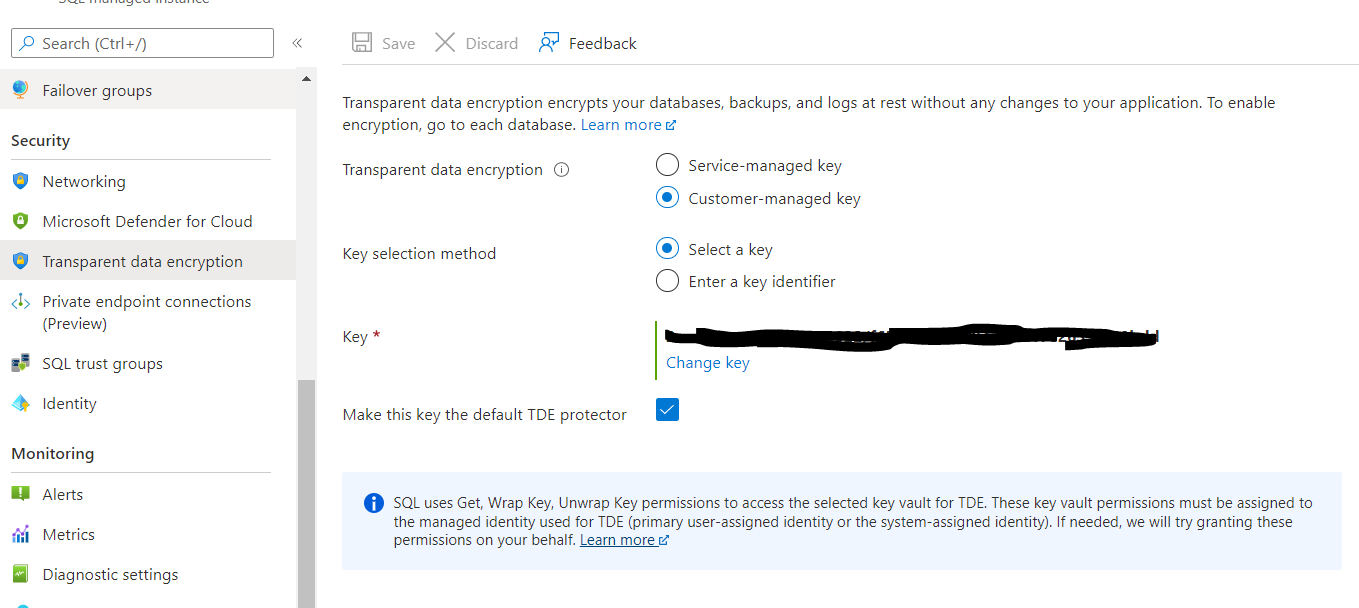Image resolution: width=1359 pixels, height=608 pixels.
Task: Click the Metrics chart icon
Action: point(21,534)
